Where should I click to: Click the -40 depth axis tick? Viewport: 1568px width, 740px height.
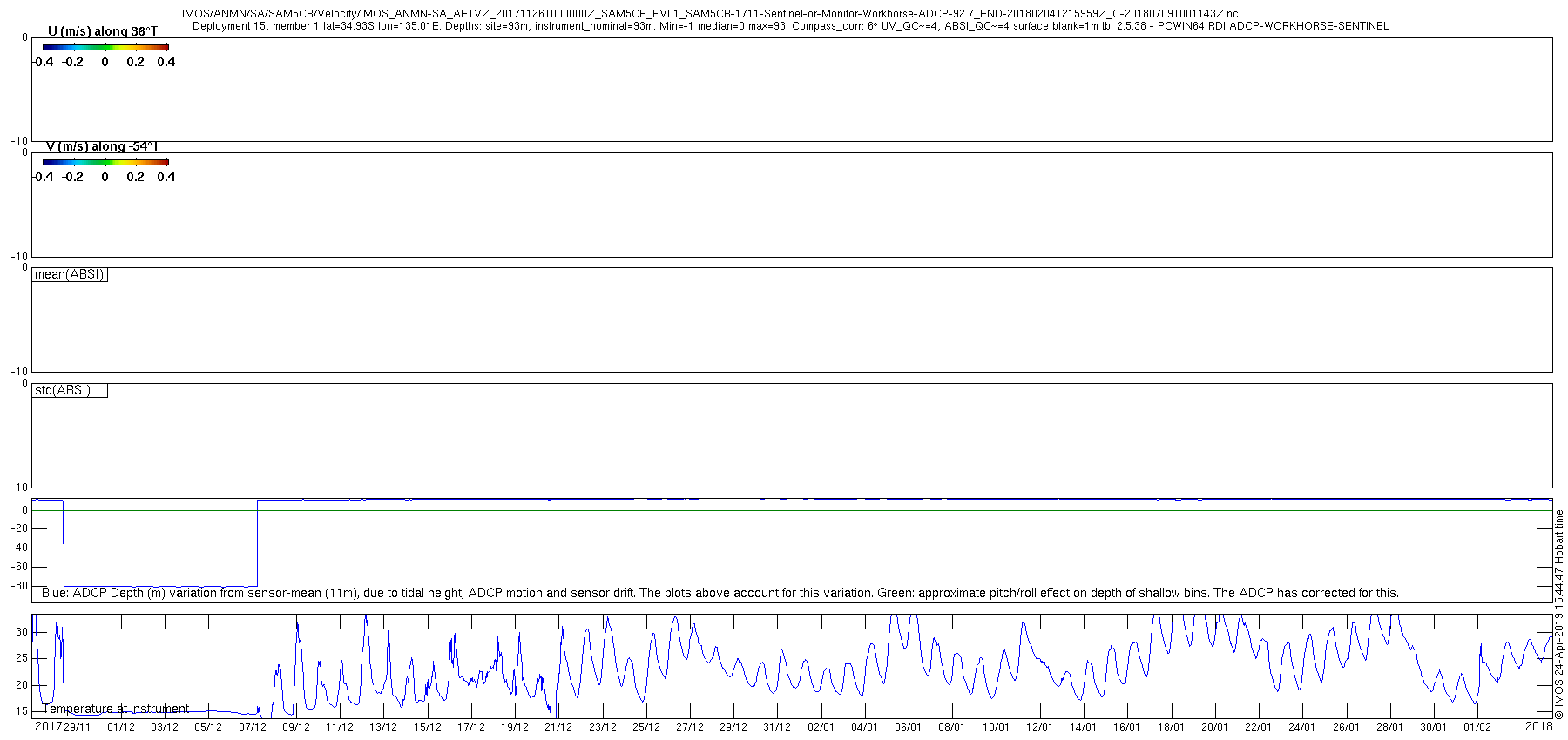19,548
